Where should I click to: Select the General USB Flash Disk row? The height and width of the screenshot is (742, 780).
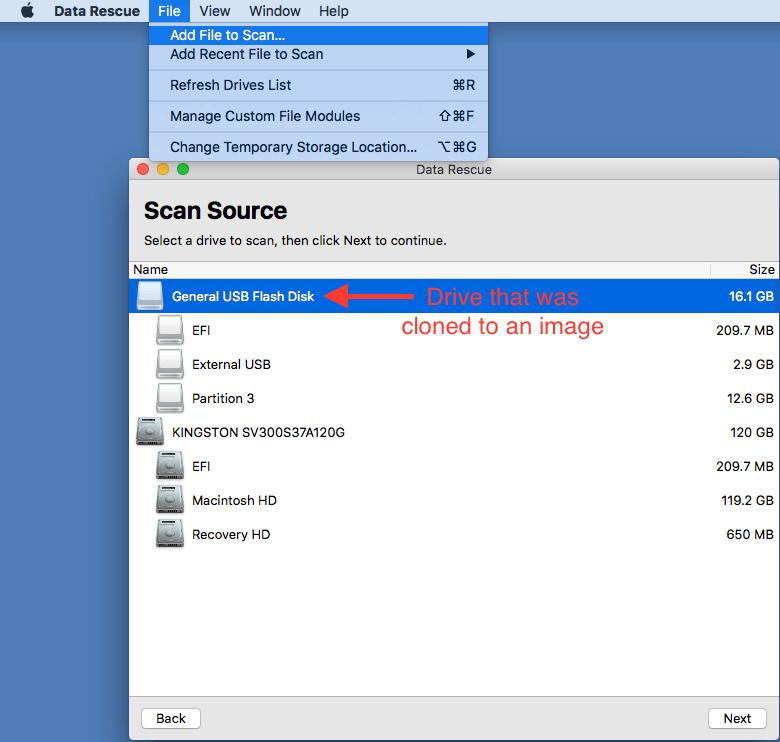coord(454,296)
